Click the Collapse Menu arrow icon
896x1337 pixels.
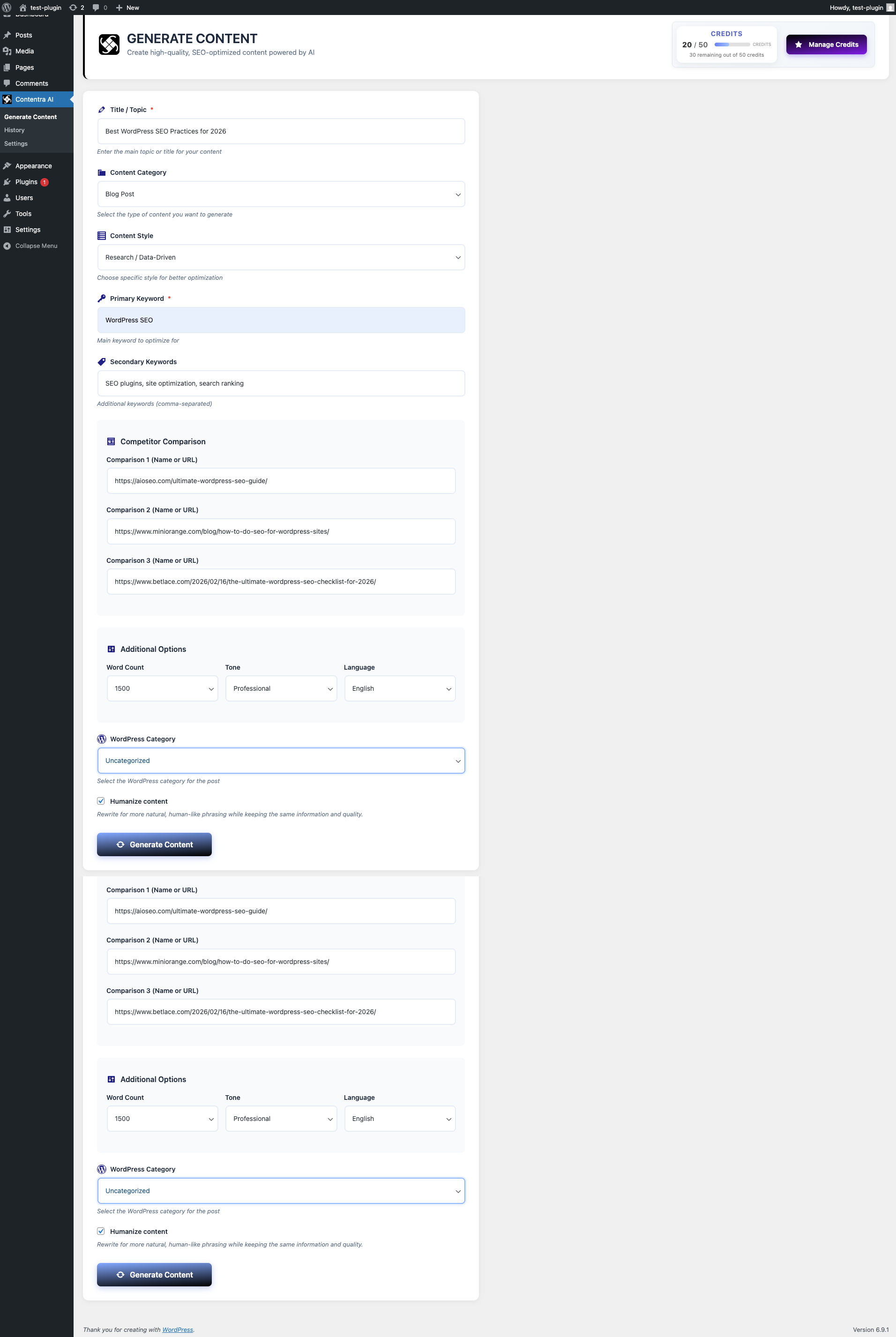[x=6, y=246]
